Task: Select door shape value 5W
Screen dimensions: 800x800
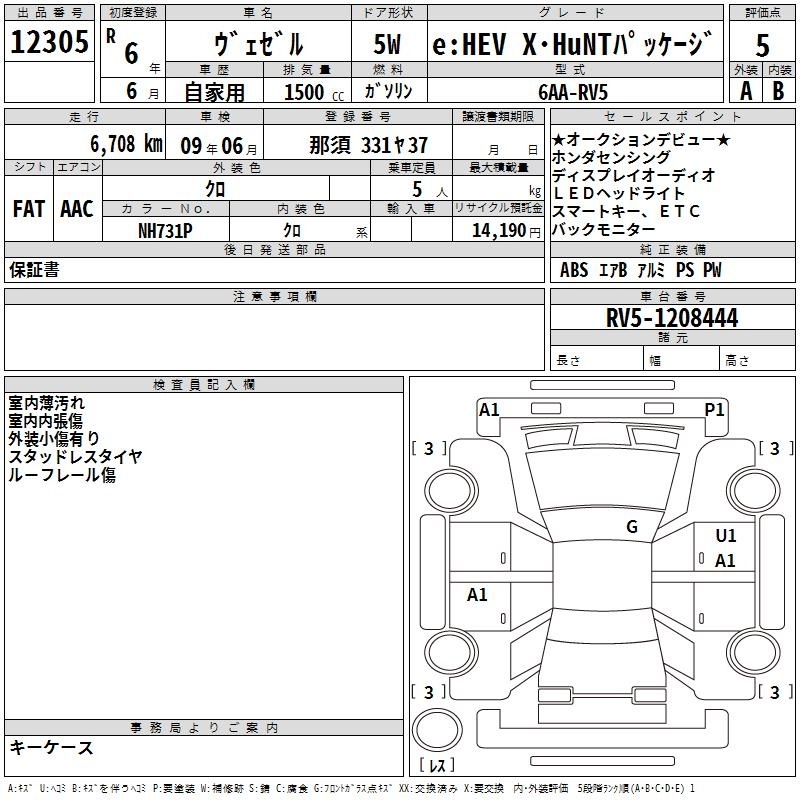Action: coord(387,44)
